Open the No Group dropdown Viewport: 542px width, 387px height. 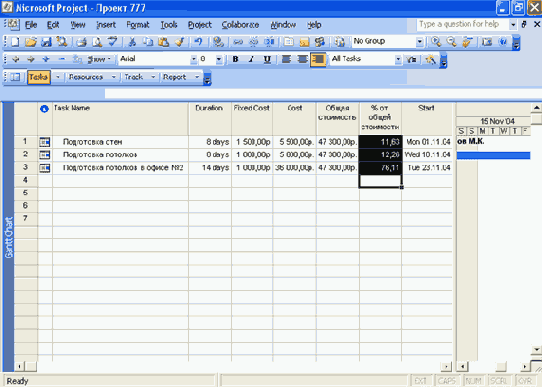419,42
